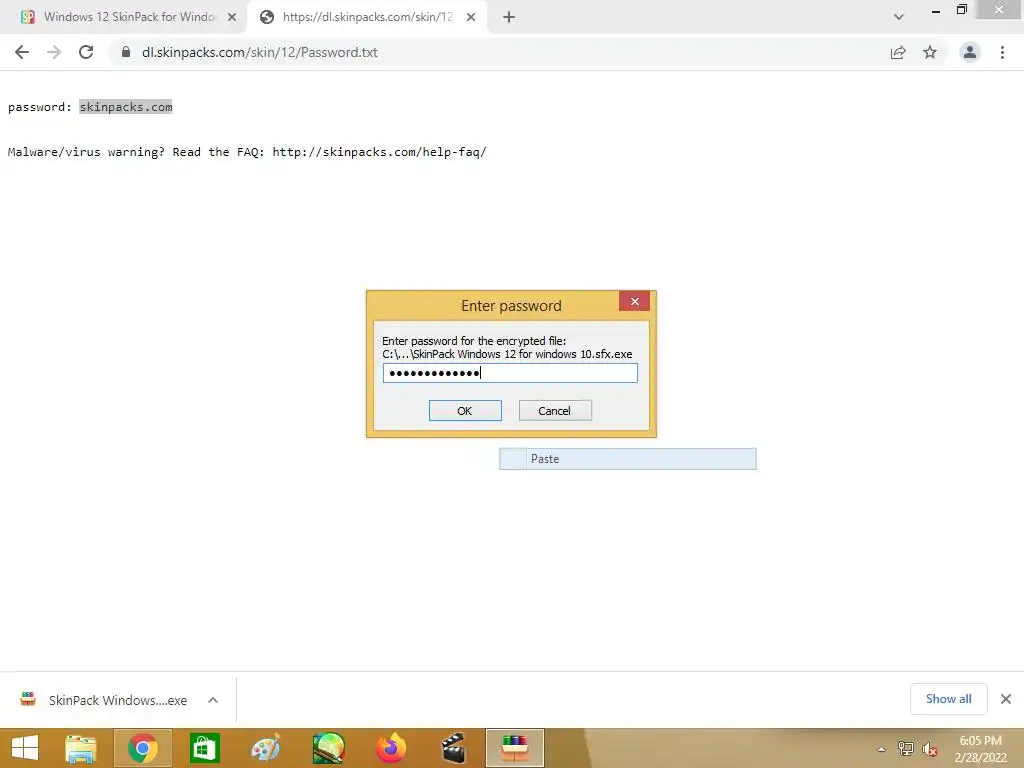Switch to Chrome in taskbar
The height and width of the screenshot is (768, 1024).
pyautogui.click(x=142, y=748)
